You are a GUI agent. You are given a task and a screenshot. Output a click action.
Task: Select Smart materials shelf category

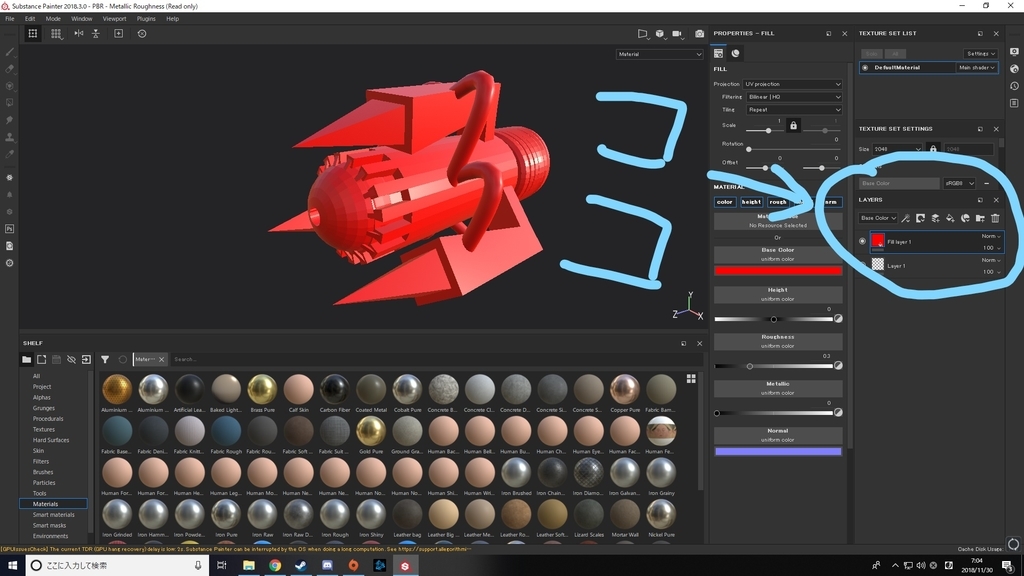[x=54, y=515]
